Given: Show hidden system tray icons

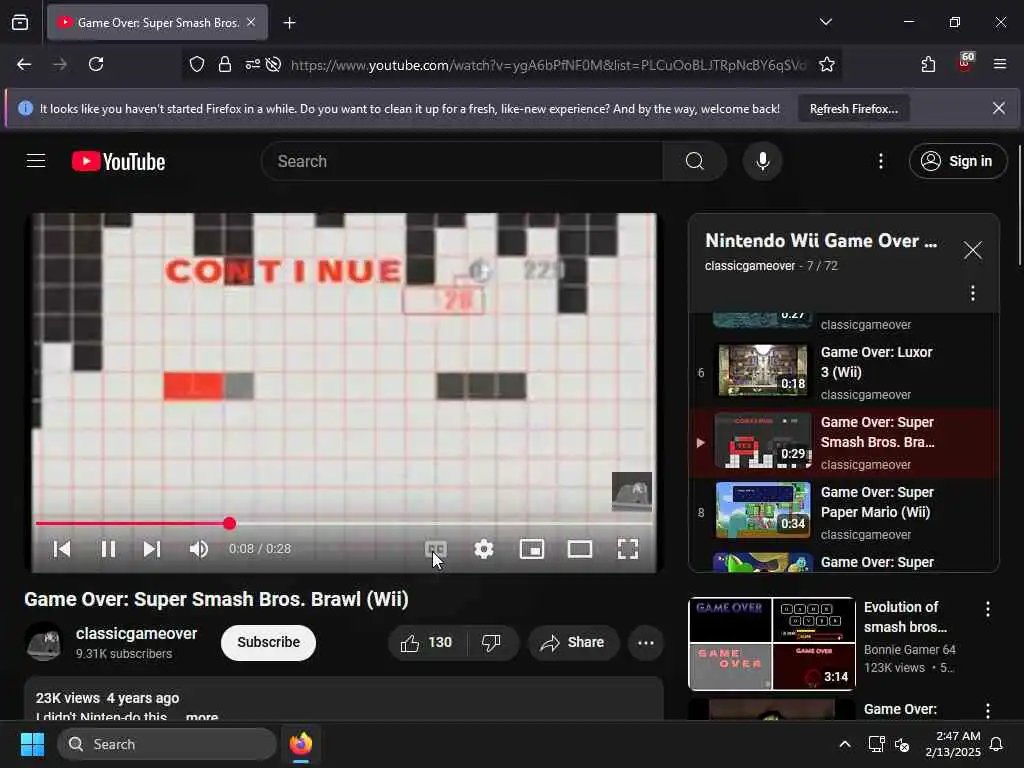Looking at the screenshot, I should tap(844, 744).
